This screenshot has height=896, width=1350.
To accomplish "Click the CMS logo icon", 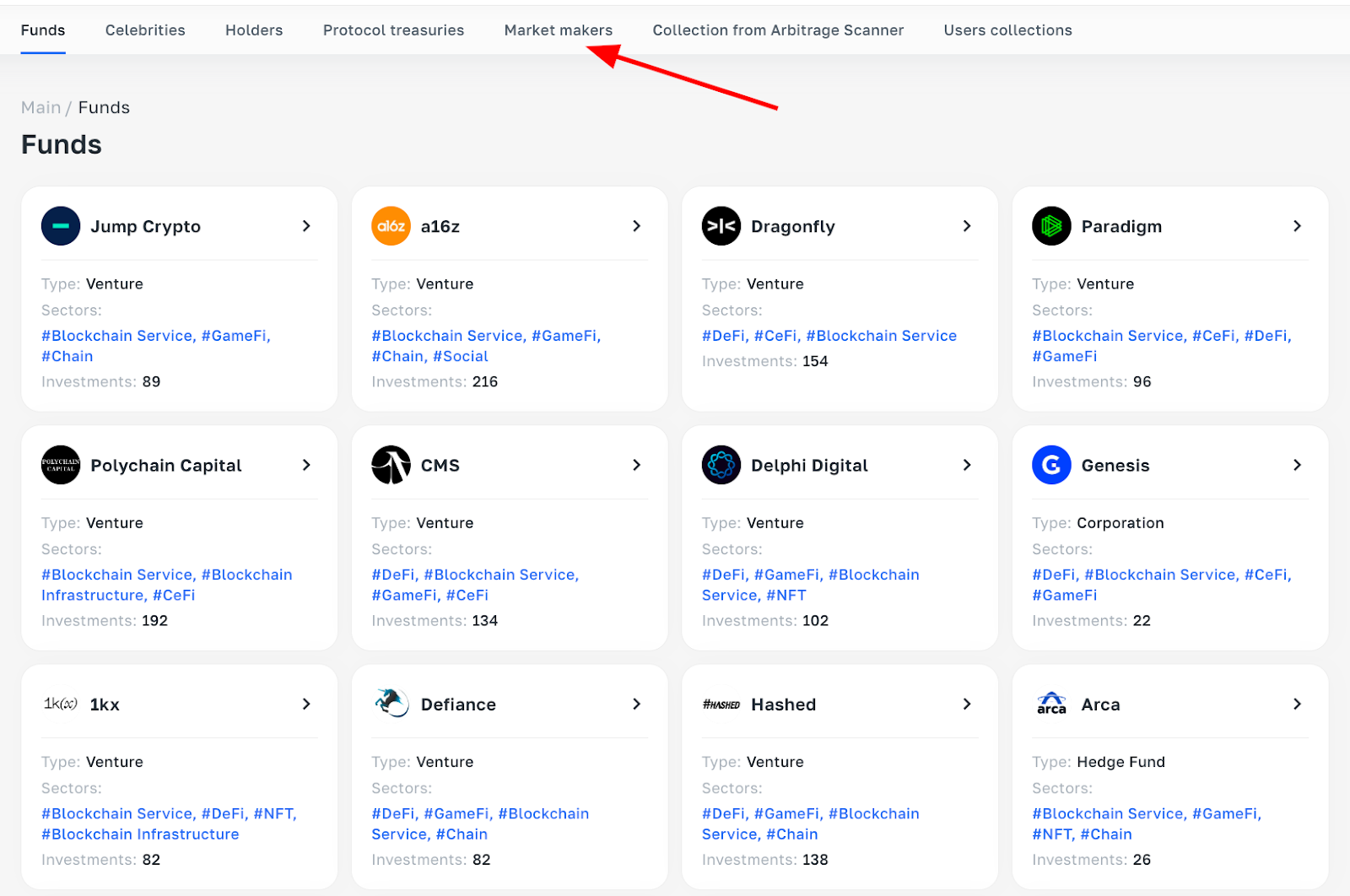I will click(x=391, y=465).
